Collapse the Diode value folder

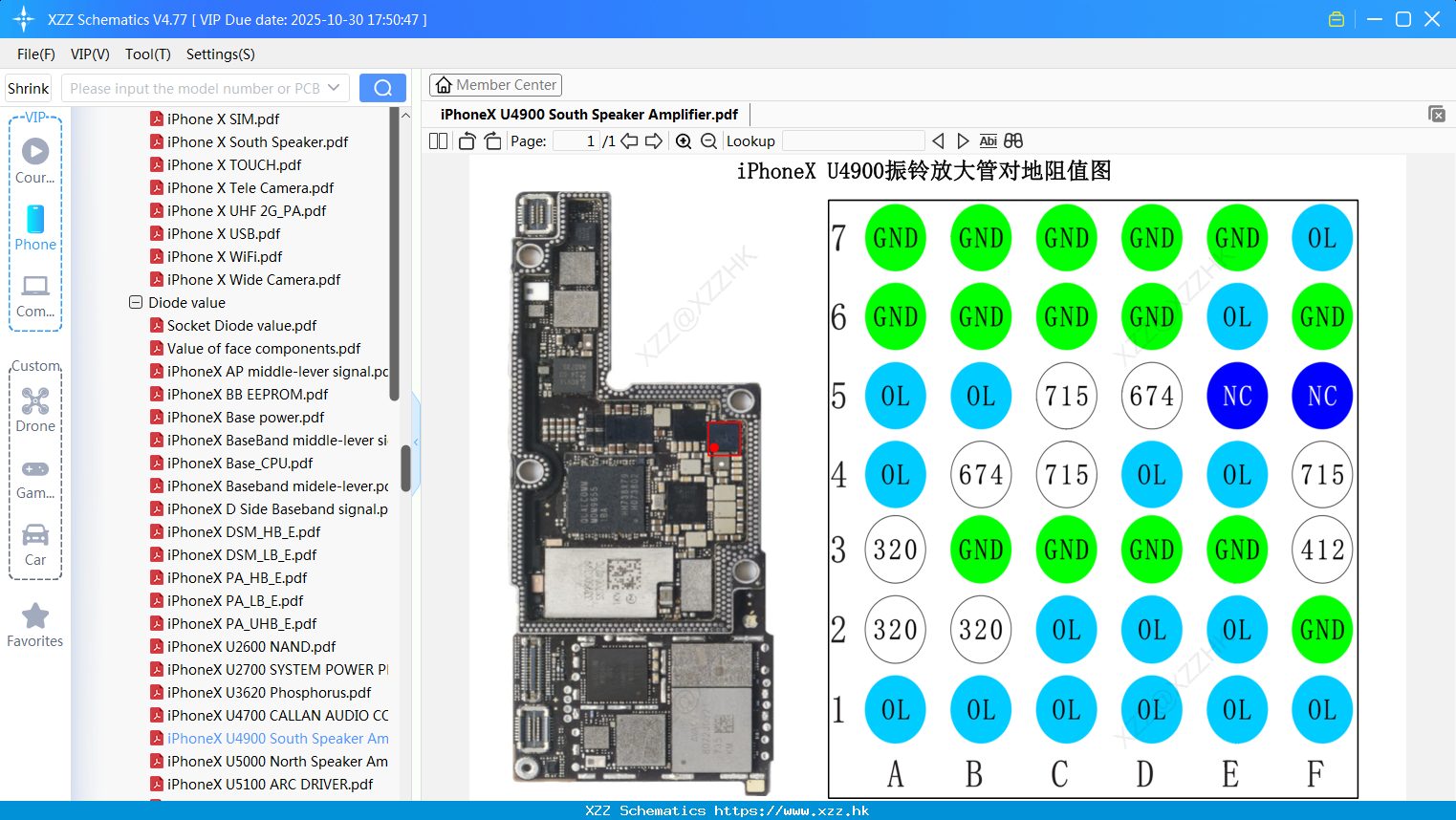[x=136, y=302]
